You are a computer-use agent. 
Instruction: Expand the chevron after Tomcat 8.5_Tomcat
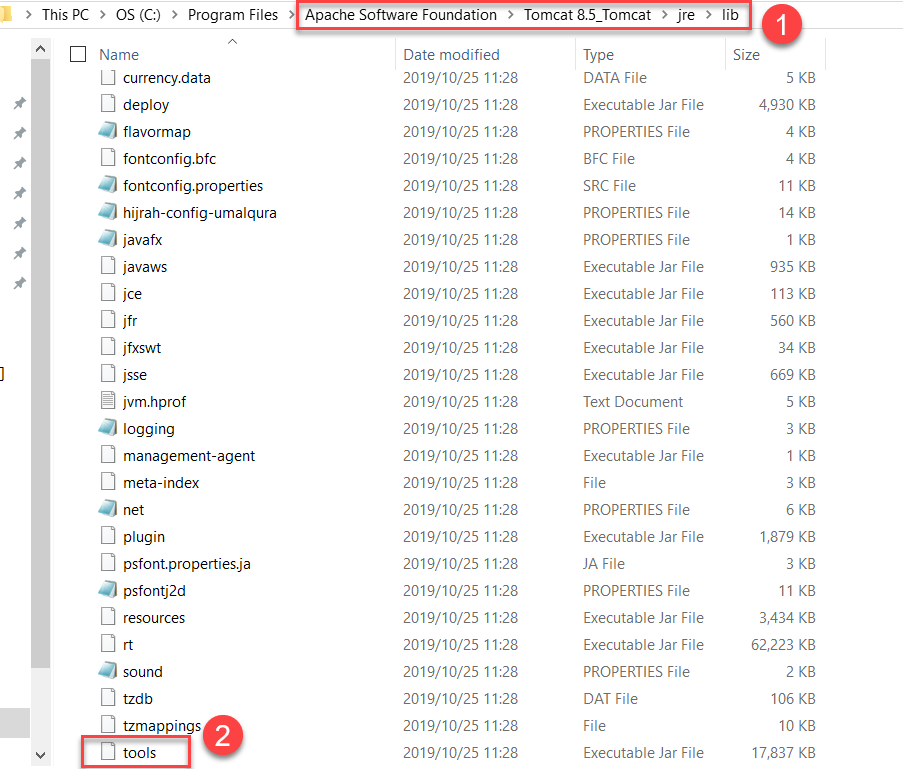pos(665,14)
